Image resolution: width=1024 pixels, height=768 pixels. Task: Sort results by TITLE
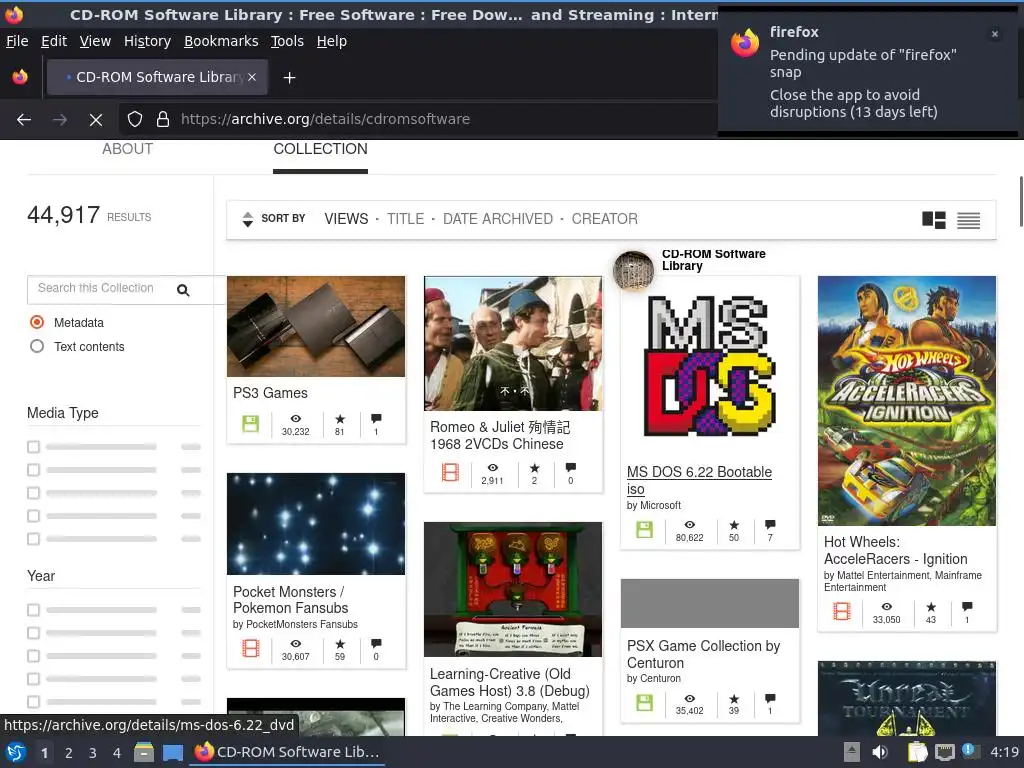(406, 219)
